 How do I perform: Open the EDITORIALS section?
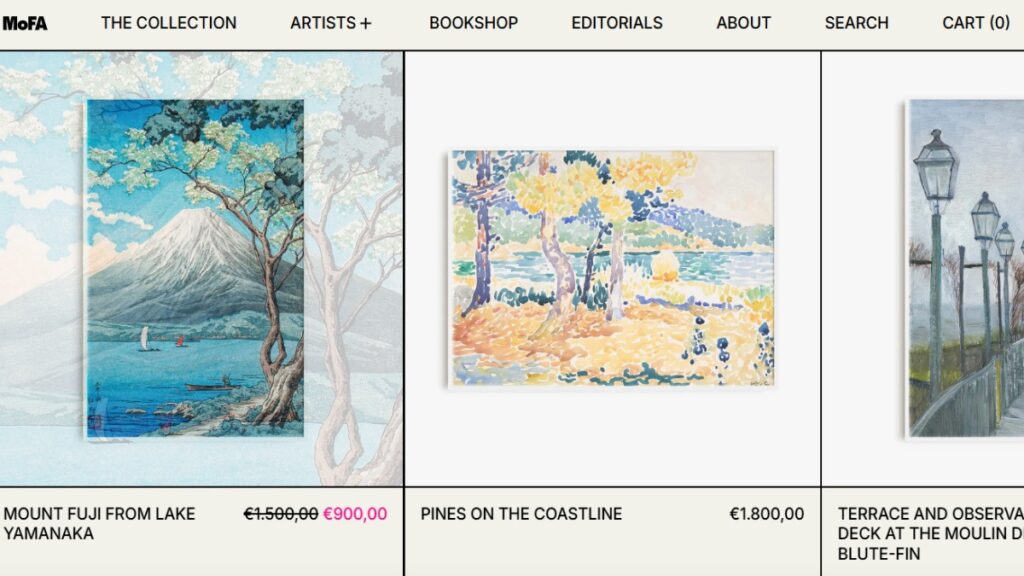point(616,23)
